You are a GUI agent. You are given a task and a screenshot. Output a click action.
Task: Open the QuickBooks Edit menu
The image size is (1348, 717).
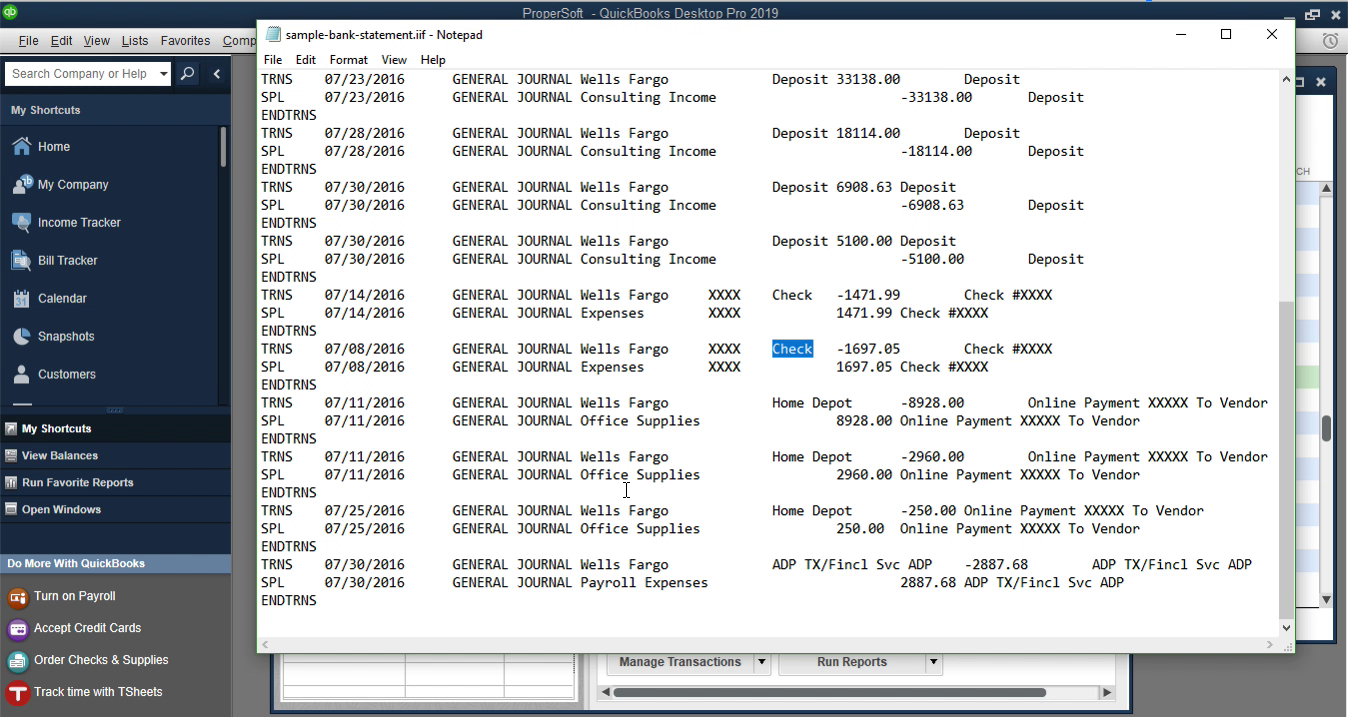[62, 41]
